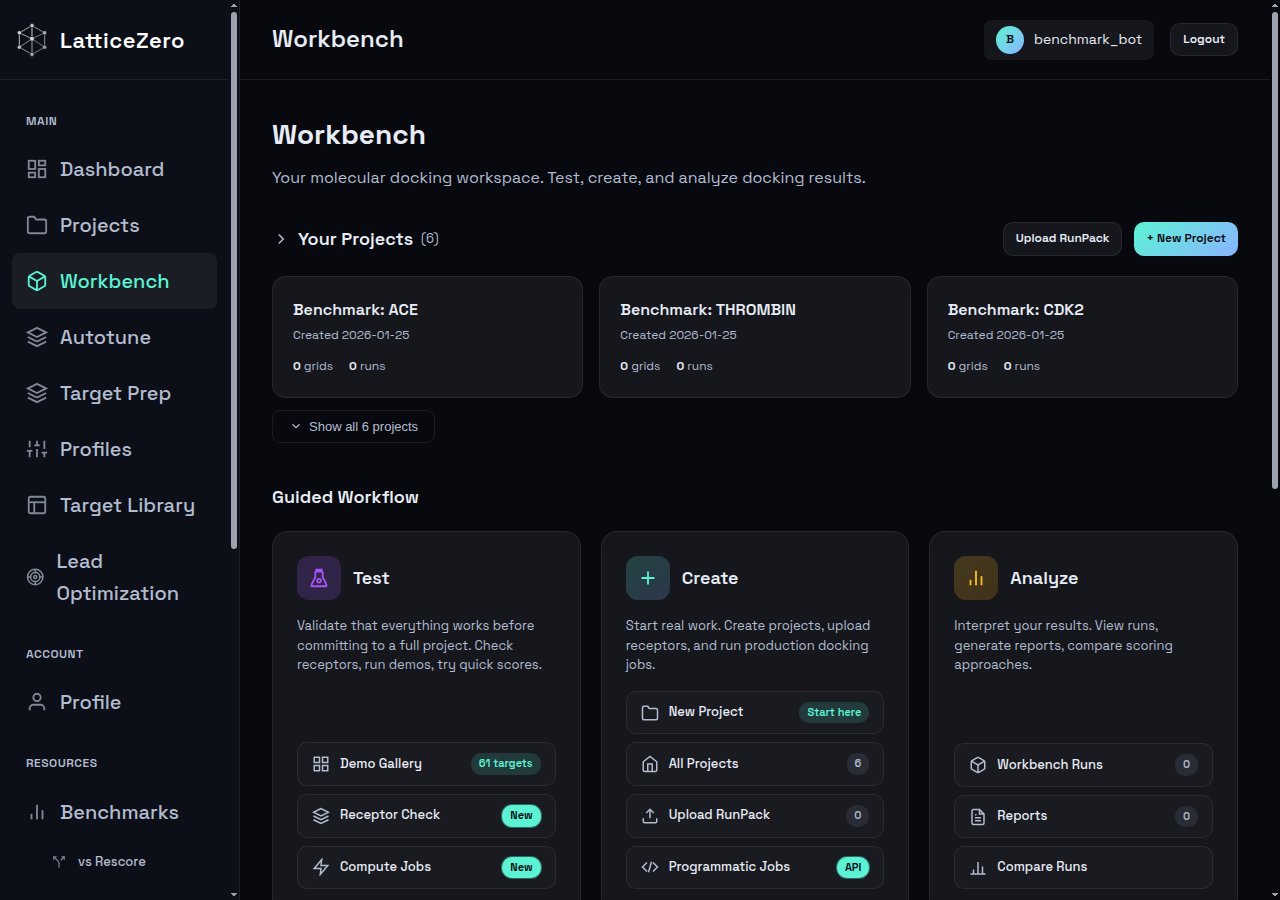This screenshot has height=900, width=1280.
Task: Expand Show all 6 projects
Action: (353, 426)
